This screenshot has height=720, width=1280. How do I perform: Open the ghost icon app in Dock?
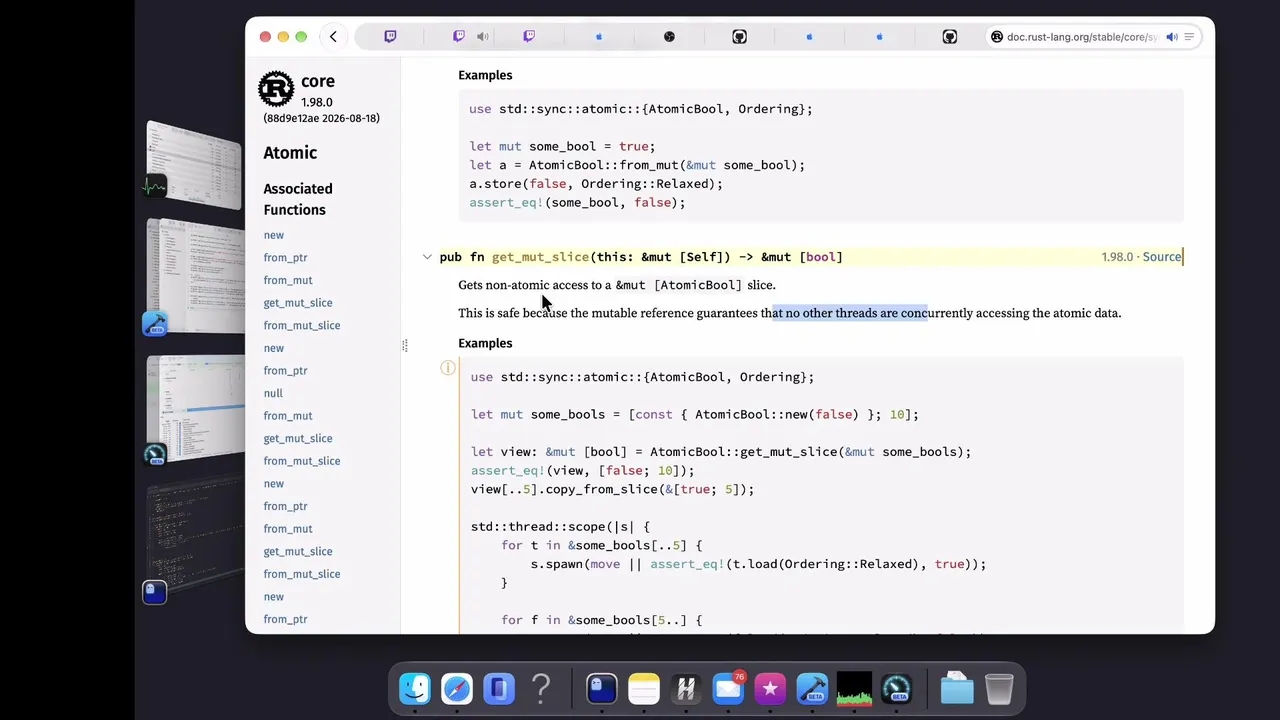coord(602,688)
